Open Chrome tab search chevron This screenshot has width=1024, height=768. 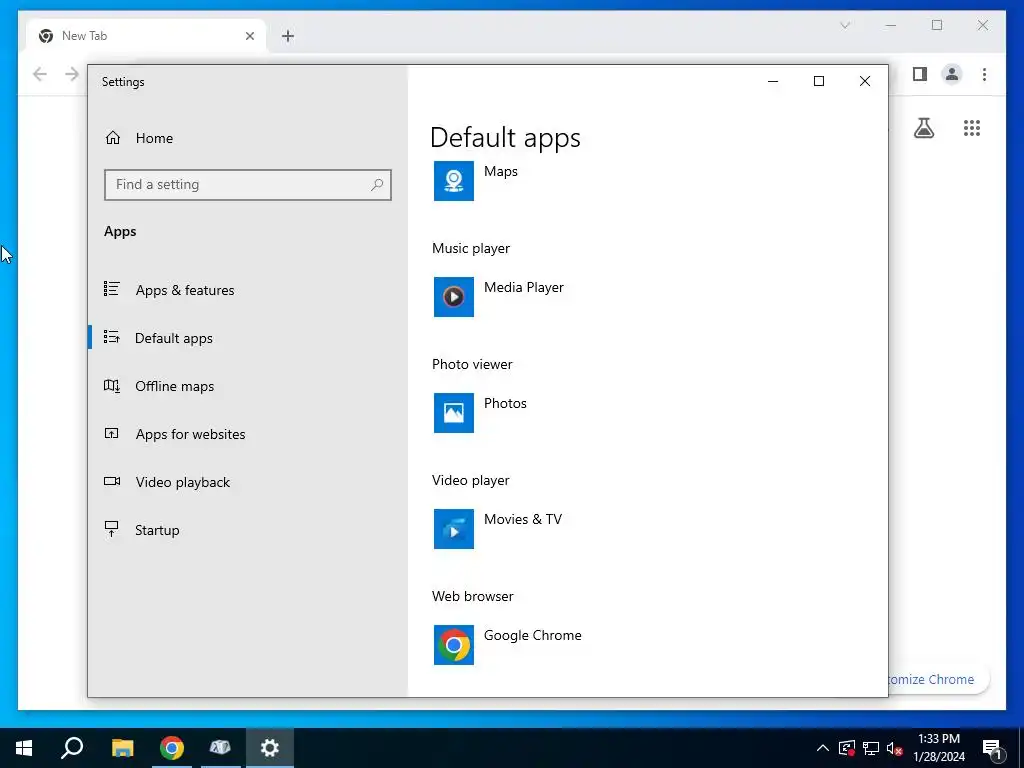tap(845, 25)
